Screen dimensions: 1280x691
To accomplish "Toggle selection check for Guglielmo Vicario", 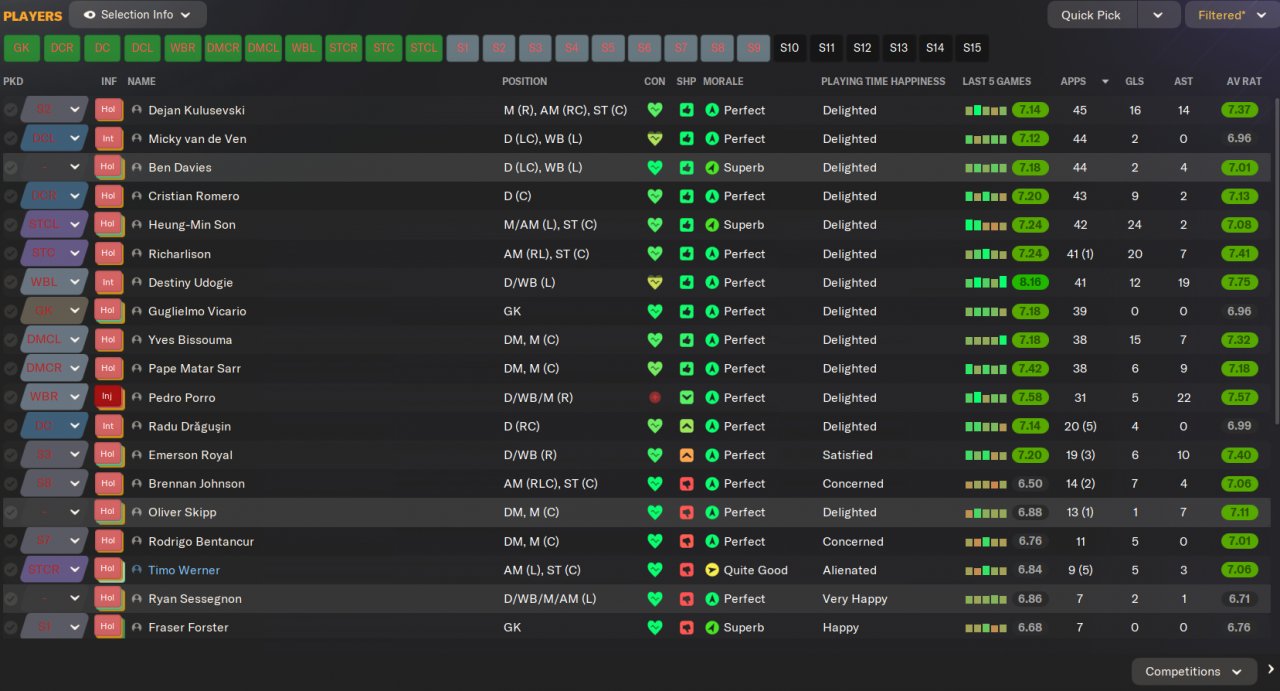I will click(11, 312).
